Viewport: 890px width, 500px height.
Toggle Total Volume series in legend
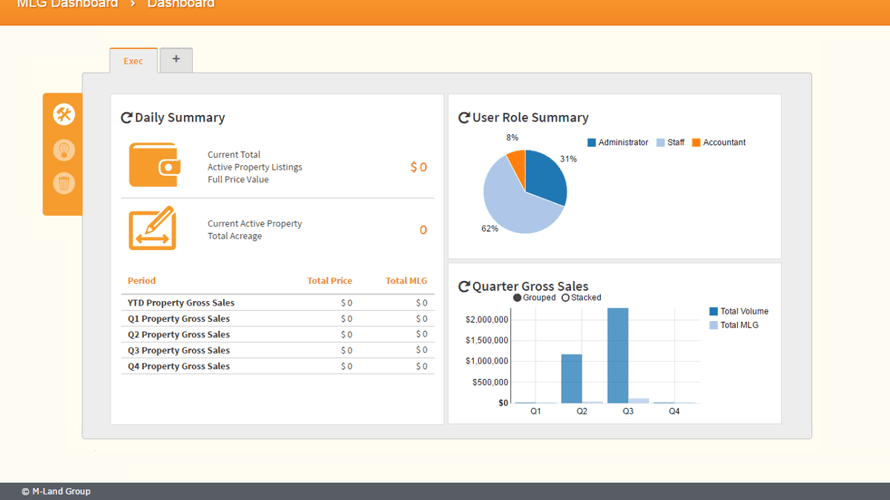pyautogui.click(x=739, y=311)
